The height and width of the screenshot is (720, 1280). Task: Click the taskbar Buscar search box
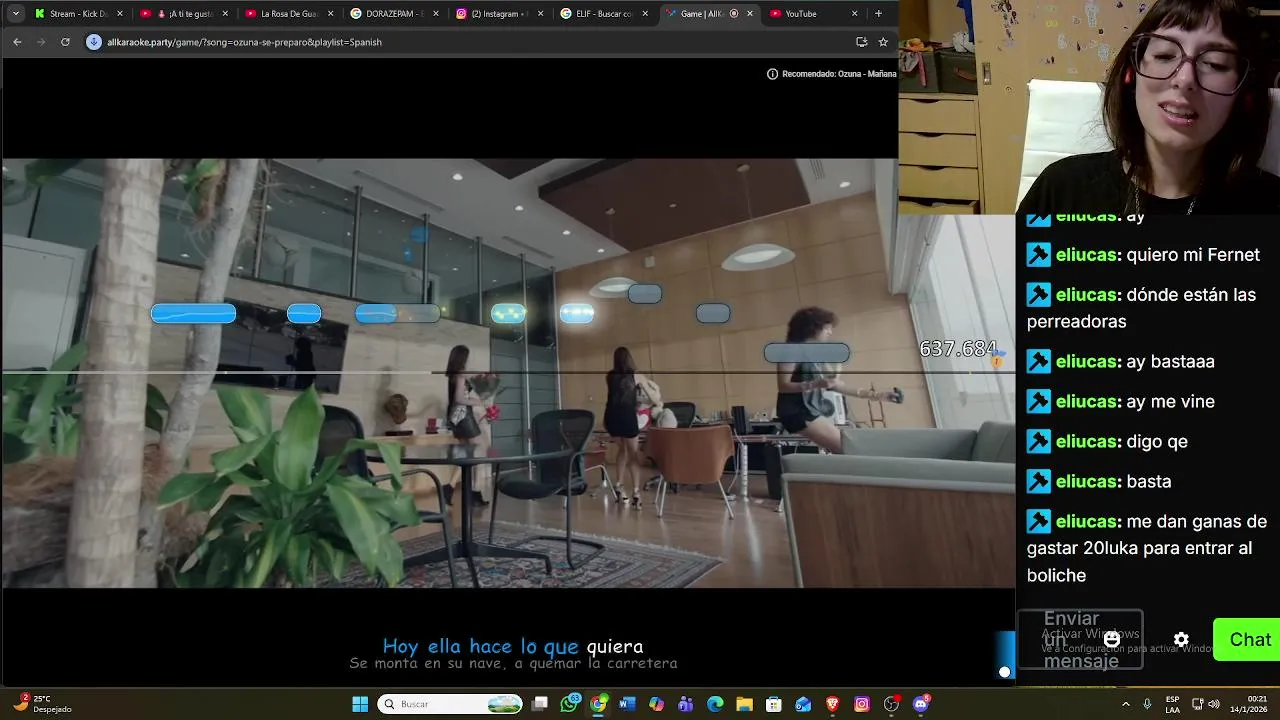click(x=451, y=704)
